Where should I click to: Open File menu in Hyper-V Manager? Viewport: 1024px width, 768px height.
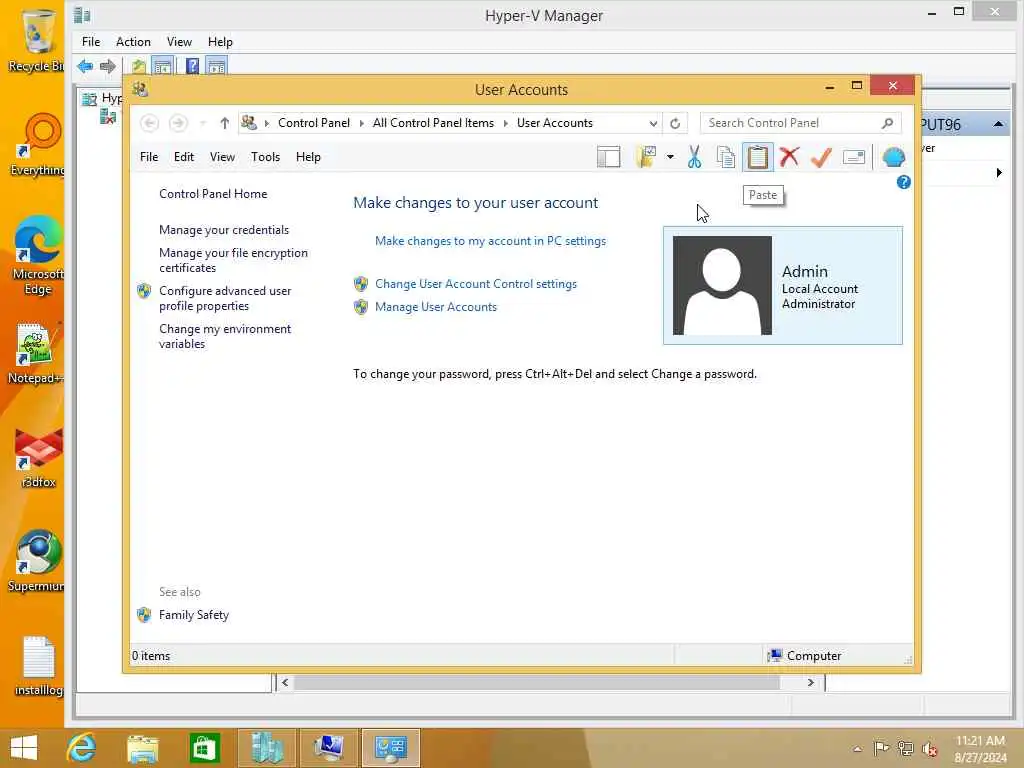[x=91, y=42]
